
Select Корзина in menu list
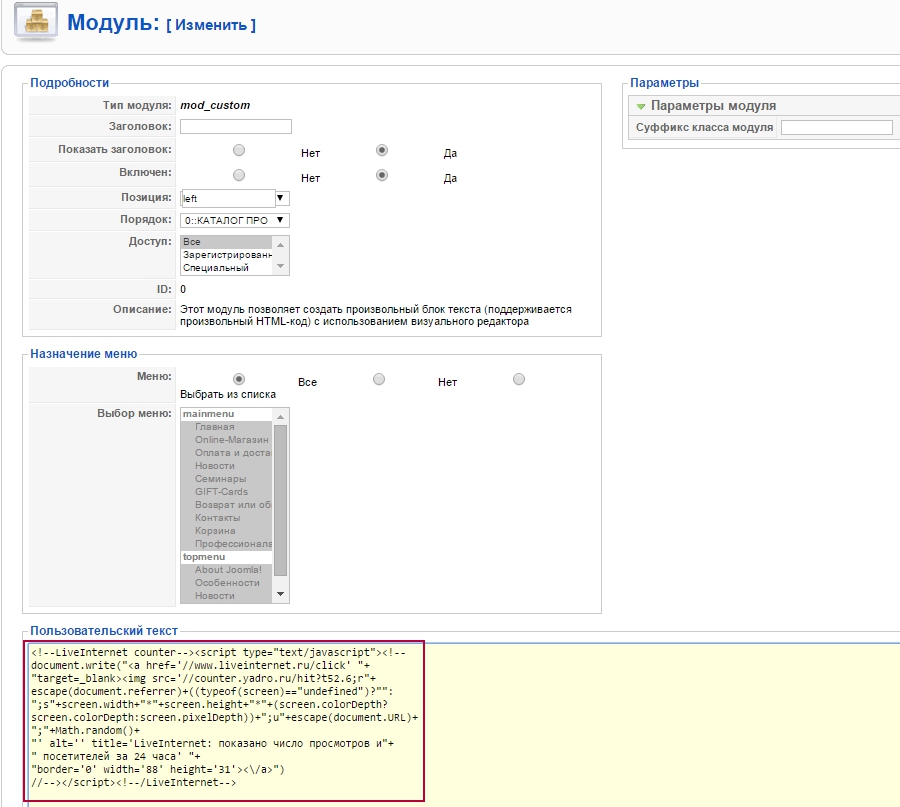click(226, 531)
